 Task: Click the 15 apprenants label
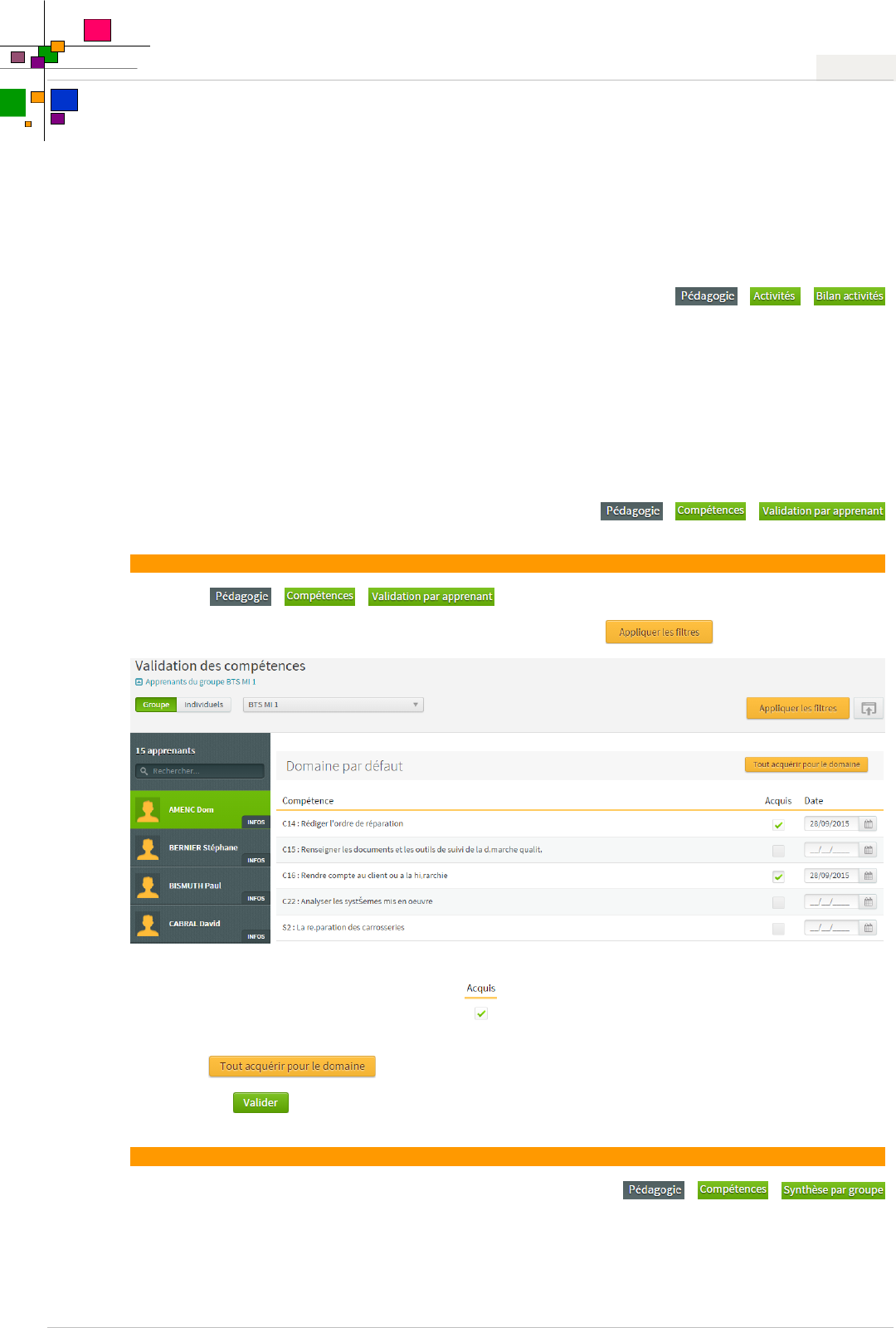pyautogui.click(x=165, y=751)
